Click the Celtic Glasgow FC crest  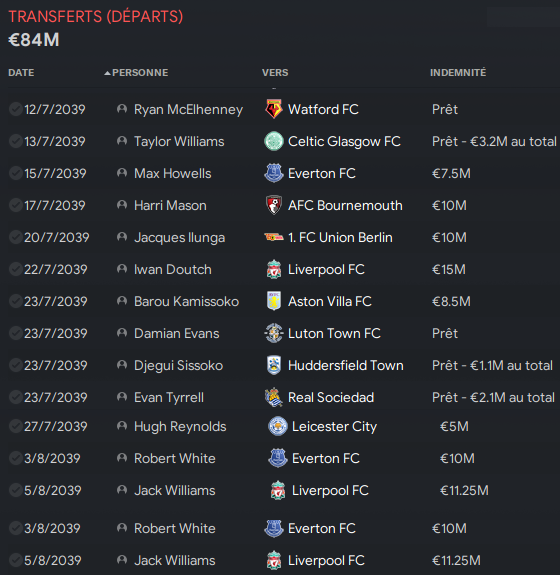(x=274, y=141)
